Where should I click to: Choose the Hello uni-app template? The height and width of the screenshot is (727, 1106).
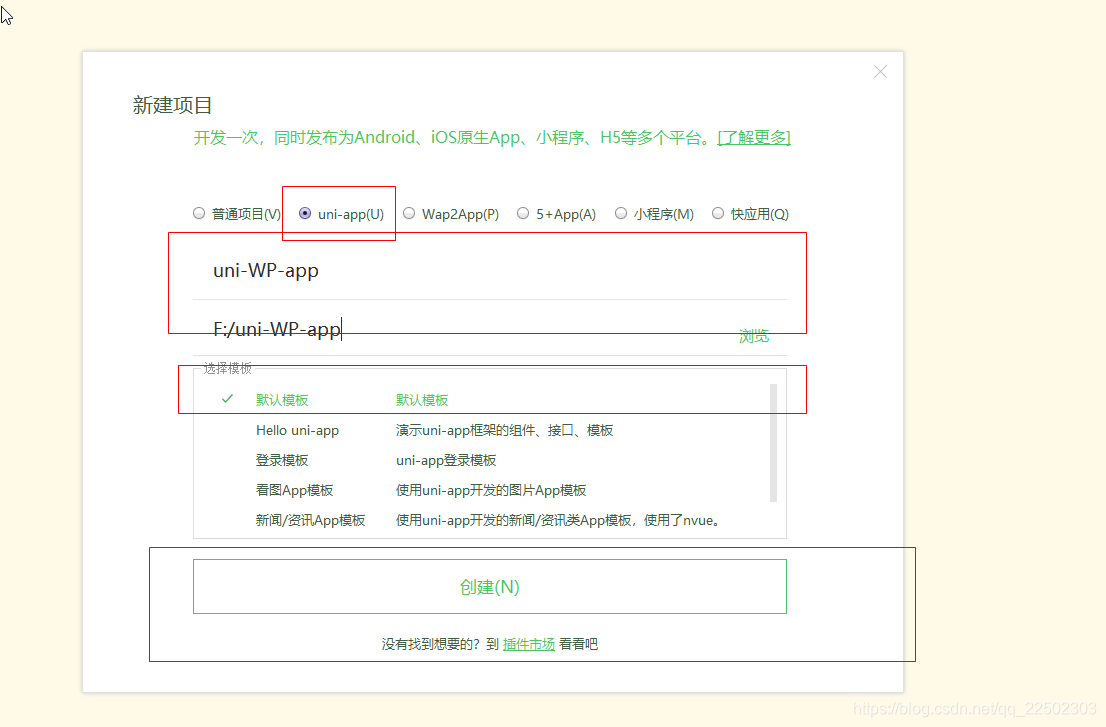pos(297,430)
